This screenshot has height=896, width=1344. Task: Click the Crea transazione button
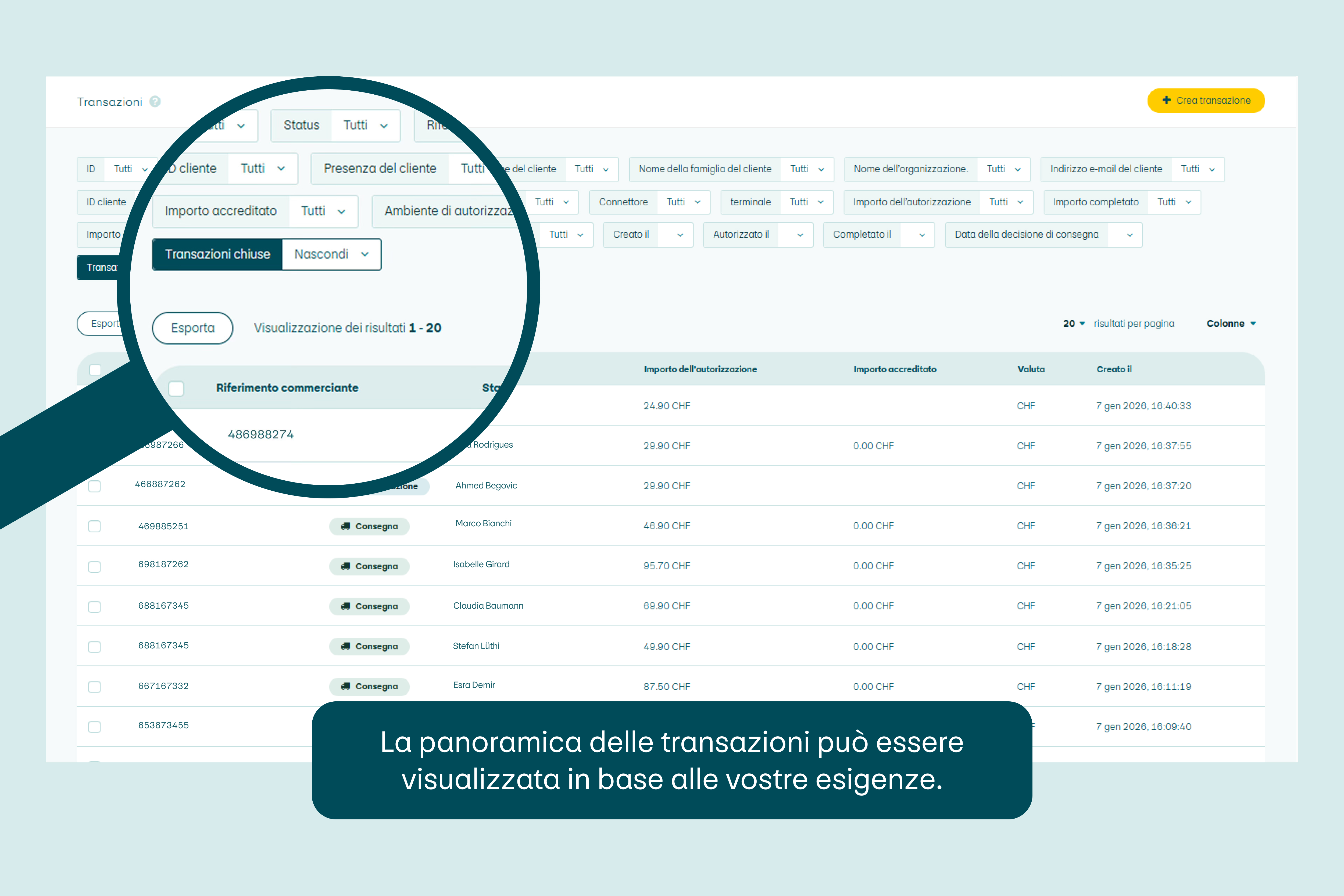click(x=1206, y=101)
